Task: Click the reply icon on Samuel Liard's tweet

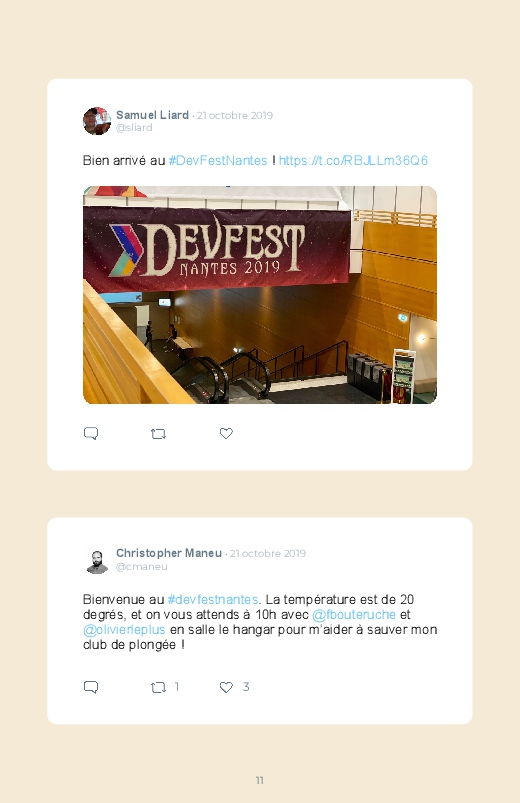Action: point(91,433)
